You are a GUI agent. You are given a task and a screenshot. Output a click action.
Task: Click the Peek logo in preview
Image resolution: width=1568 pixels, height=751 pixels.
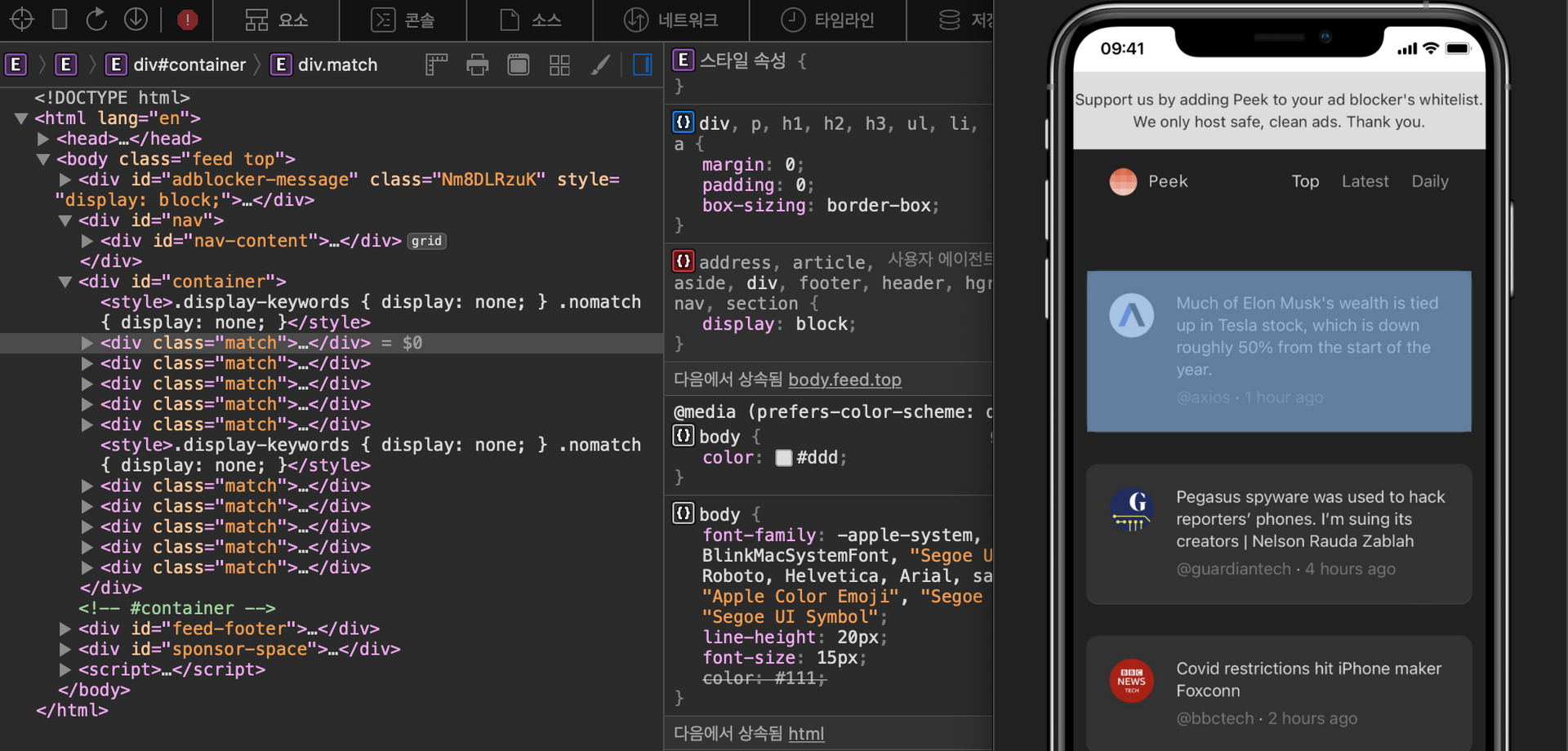[x=1123, y=181]
